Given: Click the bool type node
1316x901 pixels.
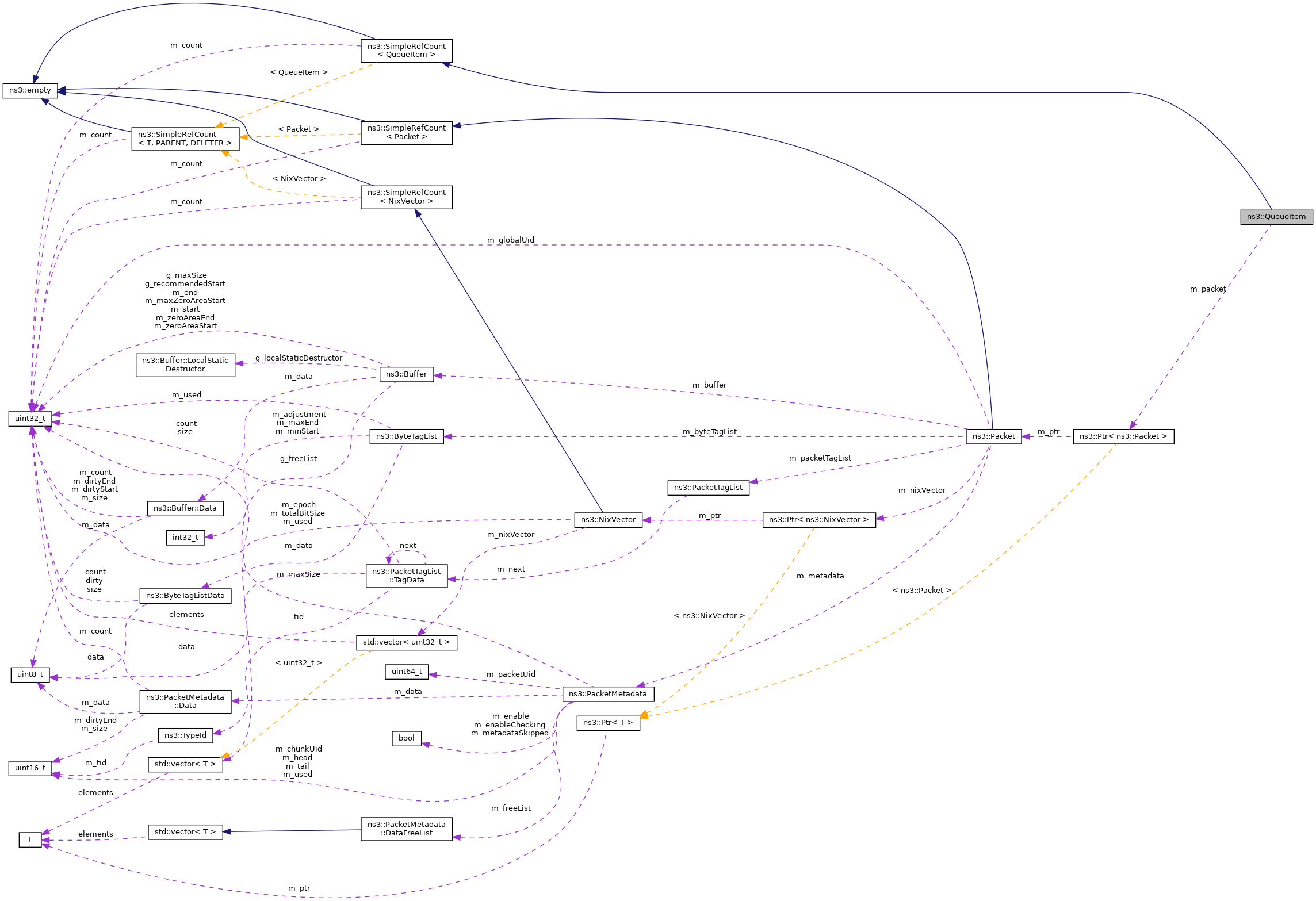Looking at the screenshot, I should point(407,738).
